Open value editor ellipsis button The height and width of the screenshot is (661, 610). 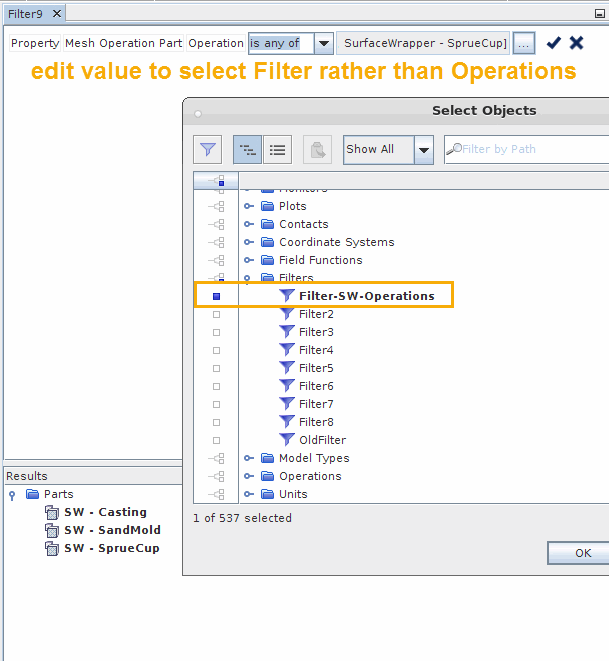pyautogui.click(x=524, y=43)
